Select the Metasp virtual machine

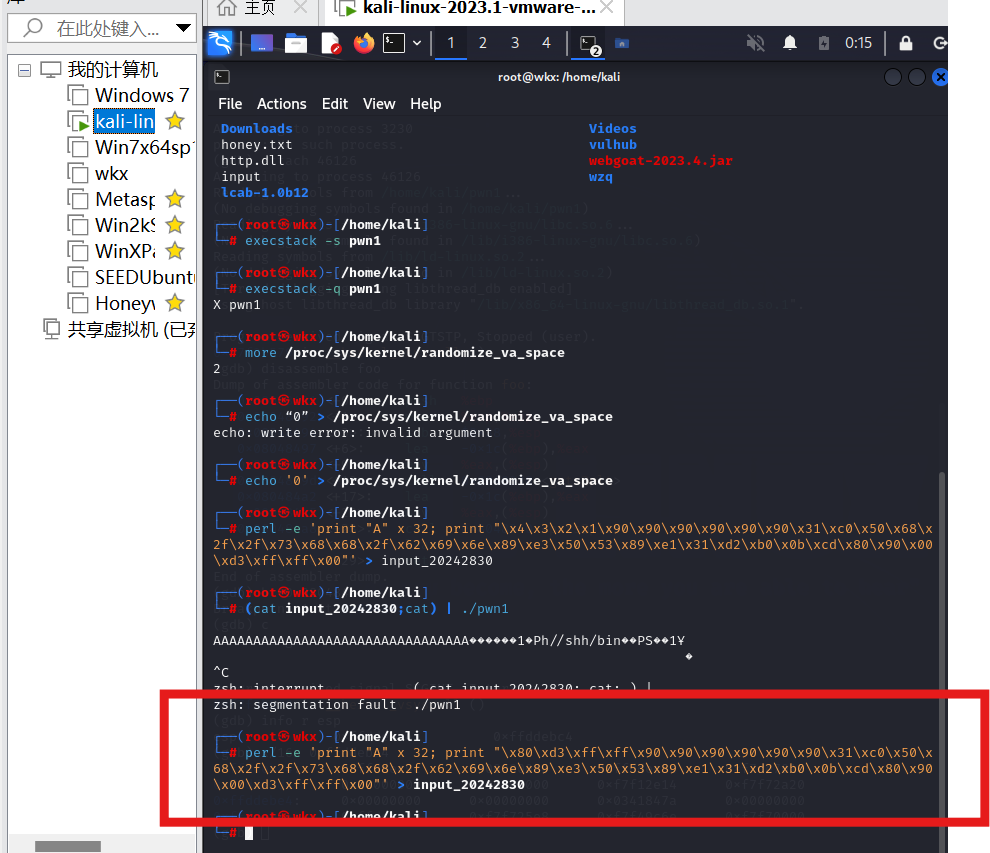tap(124, 200)
